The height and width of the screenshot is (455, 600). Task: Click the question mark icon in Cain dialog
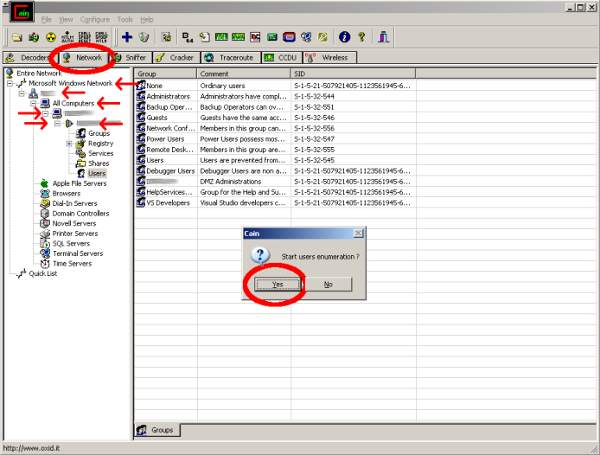click(x=260, y=256)
